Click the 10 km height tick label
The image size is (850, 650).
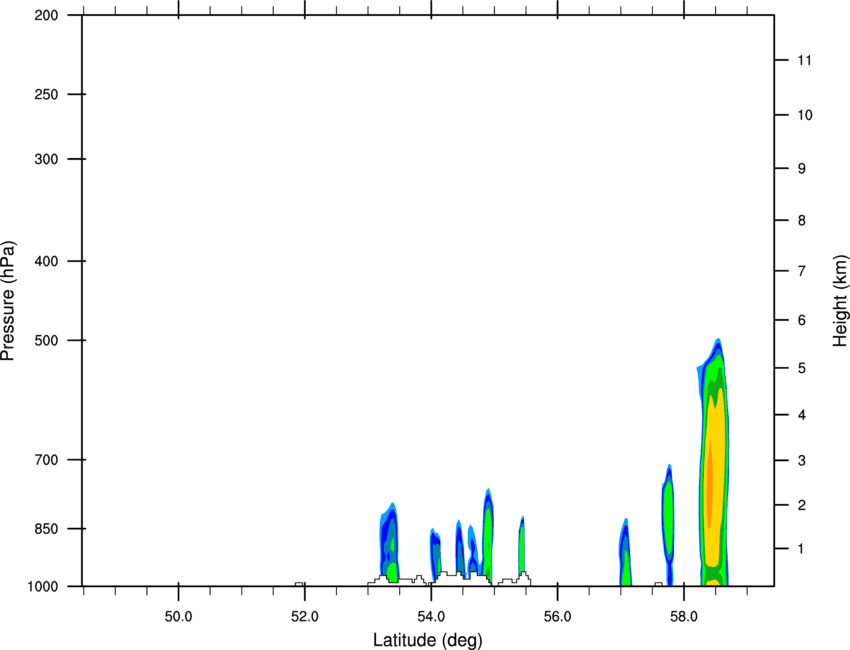[804, 115]
